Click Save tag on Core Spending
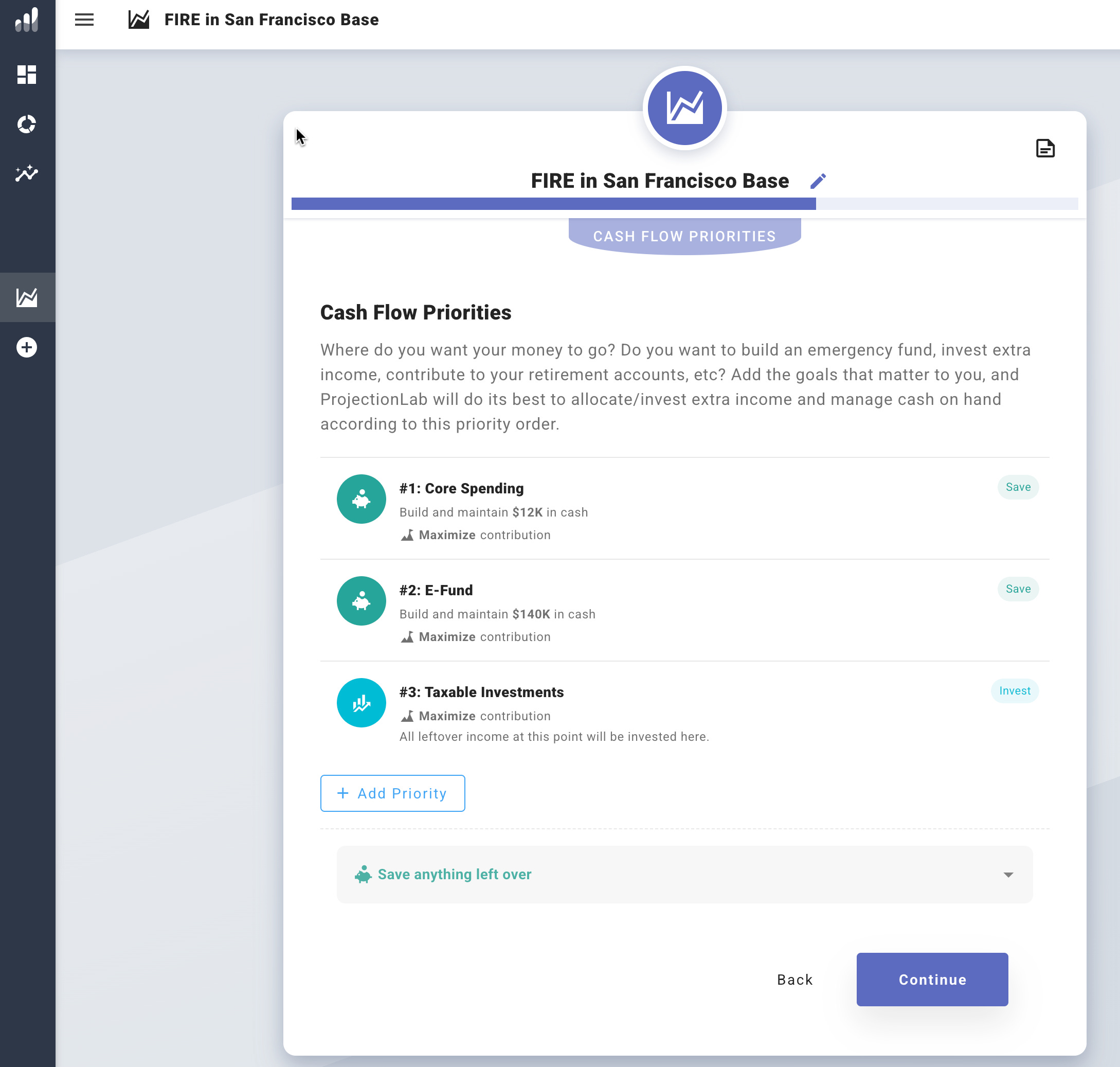Image resolution: width=1120 pixels, height=1067 pixels. click(x=1018, y=487)
